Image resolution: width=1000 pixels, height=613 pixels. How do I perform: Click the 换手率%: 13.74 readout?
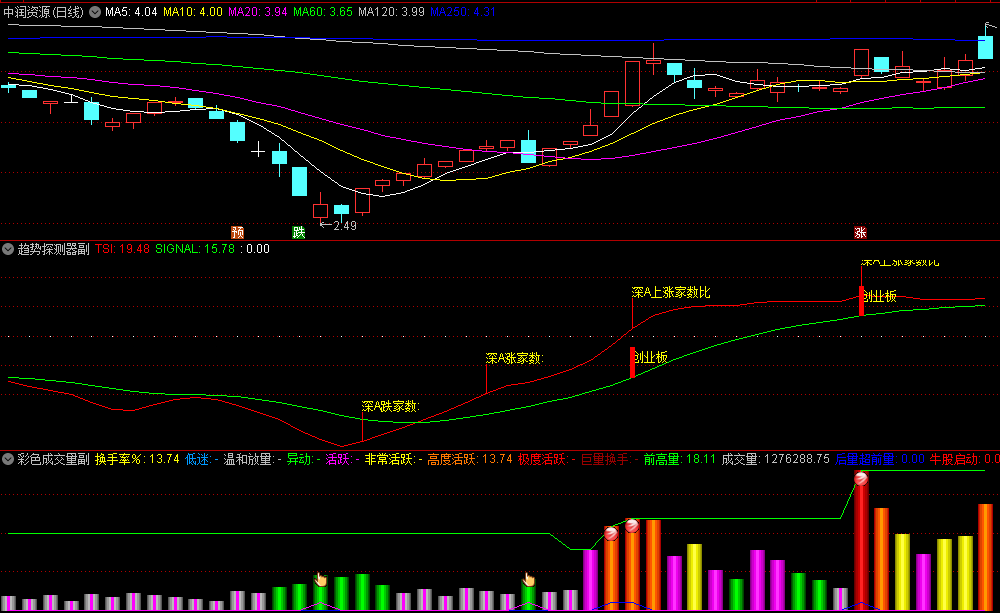click(137, 459)
